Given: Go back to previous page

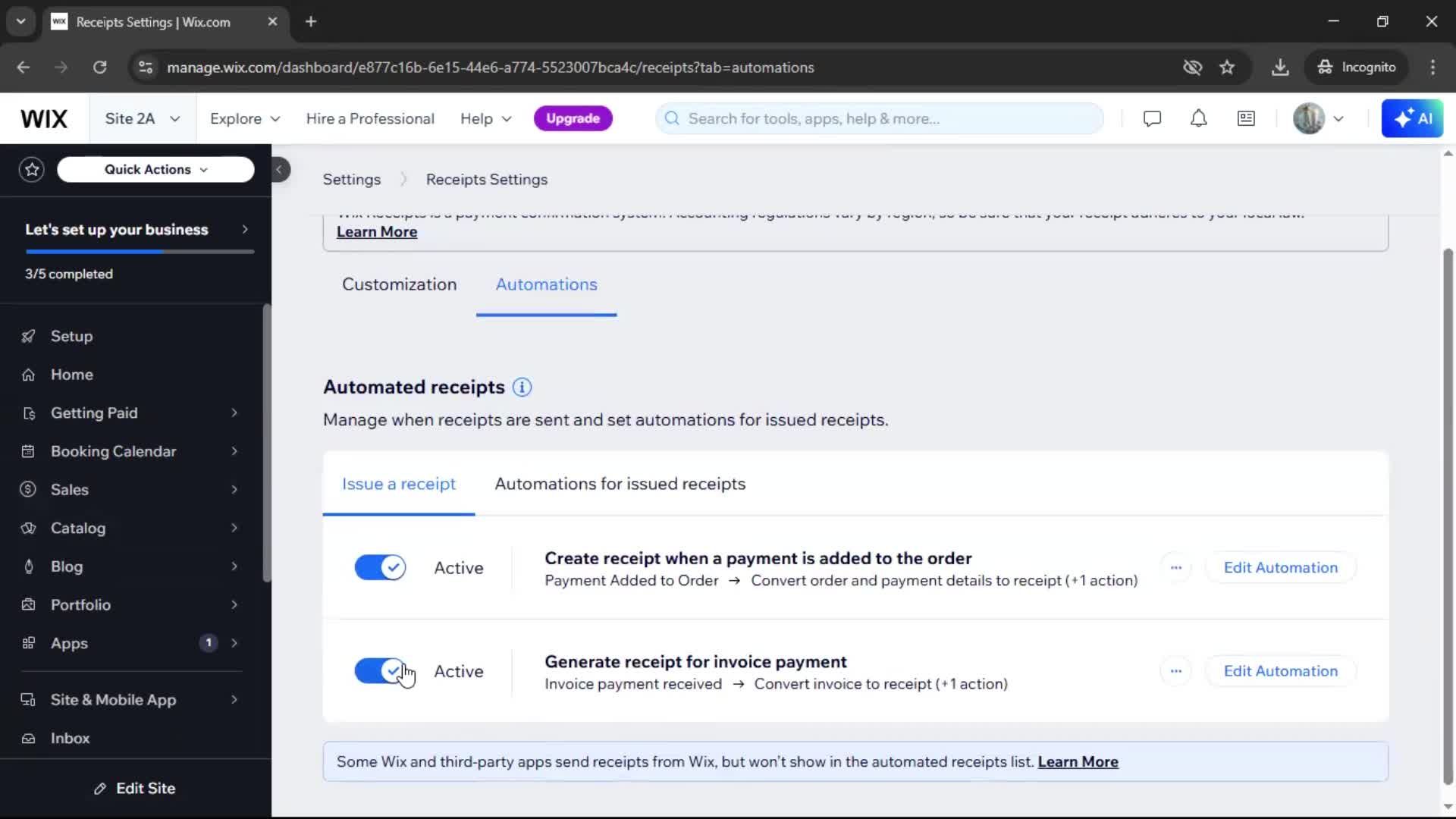Looking at the screenshot, I should coord(24,67).
